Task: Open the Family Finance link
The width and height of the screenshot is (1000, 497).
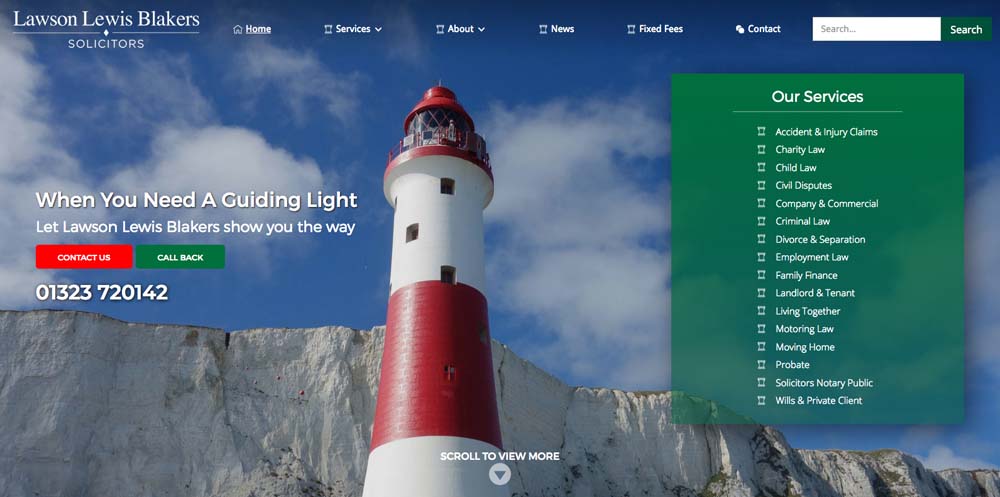Action: 807,275
